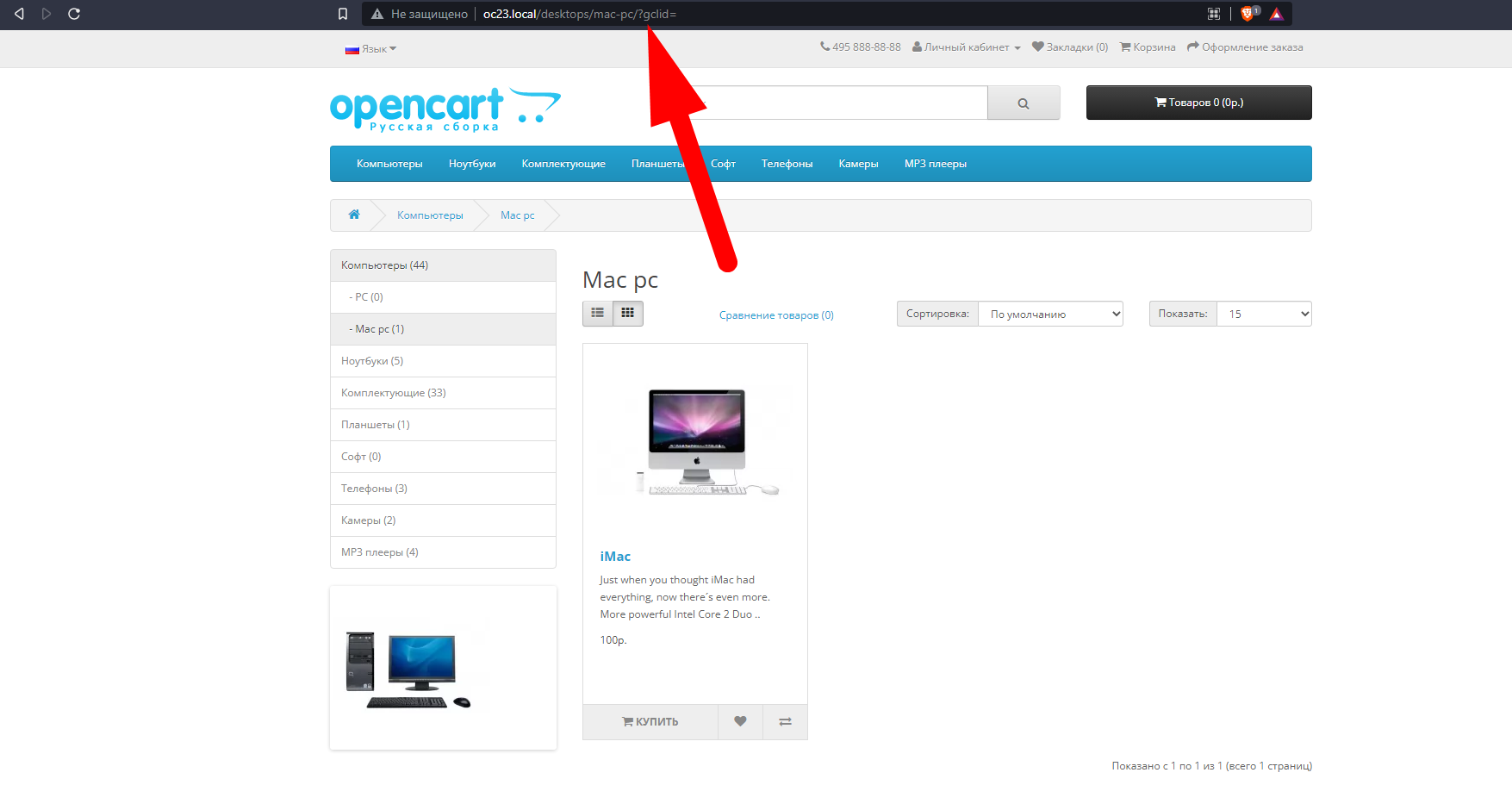1512x785 pixels.
Task: Open the Brave shields lion icon
Action: (x=1248, y=14)
